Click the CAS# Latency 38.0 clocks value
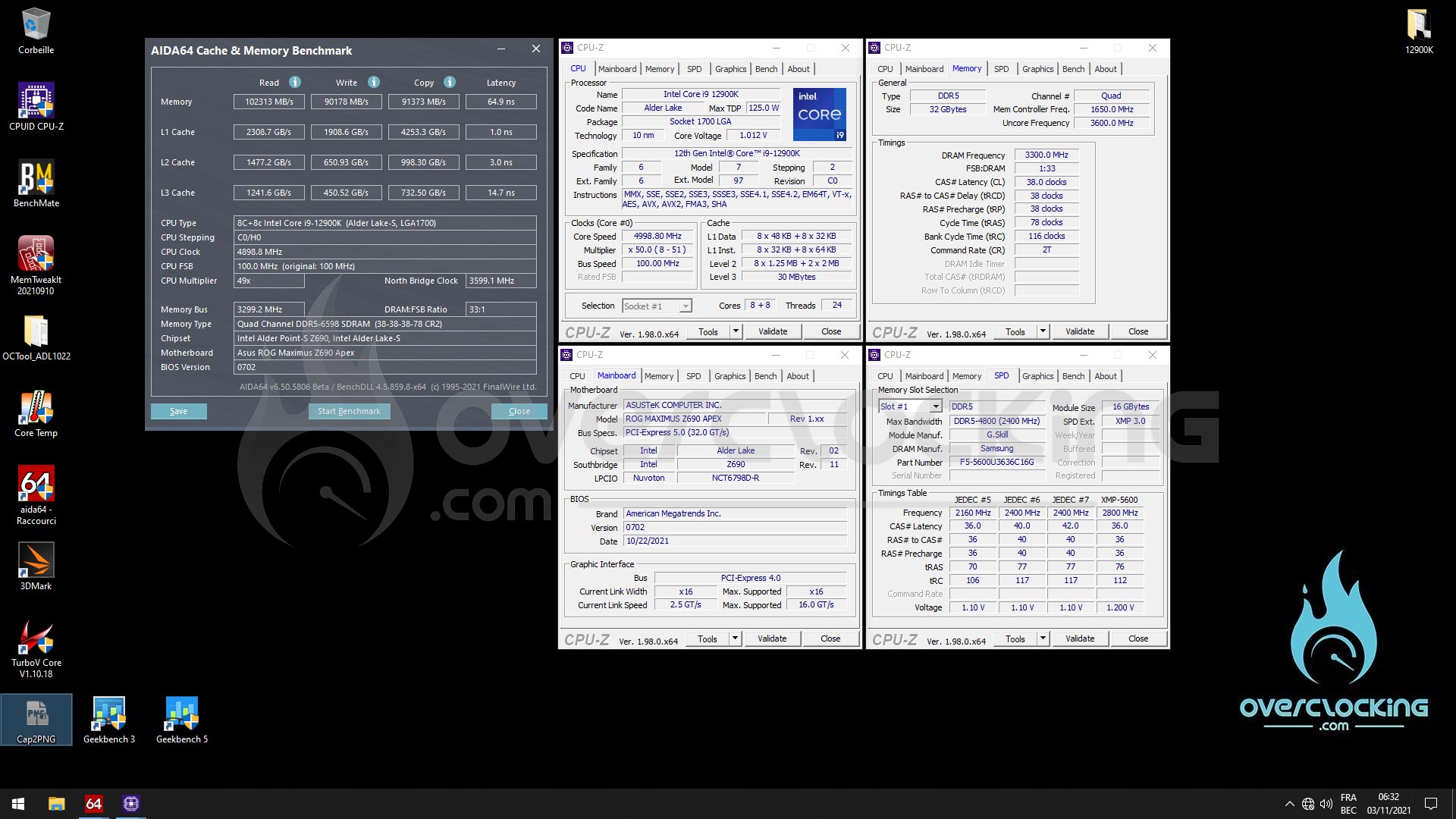Viewport: 1456px width, 819px height. point(1046,182)
